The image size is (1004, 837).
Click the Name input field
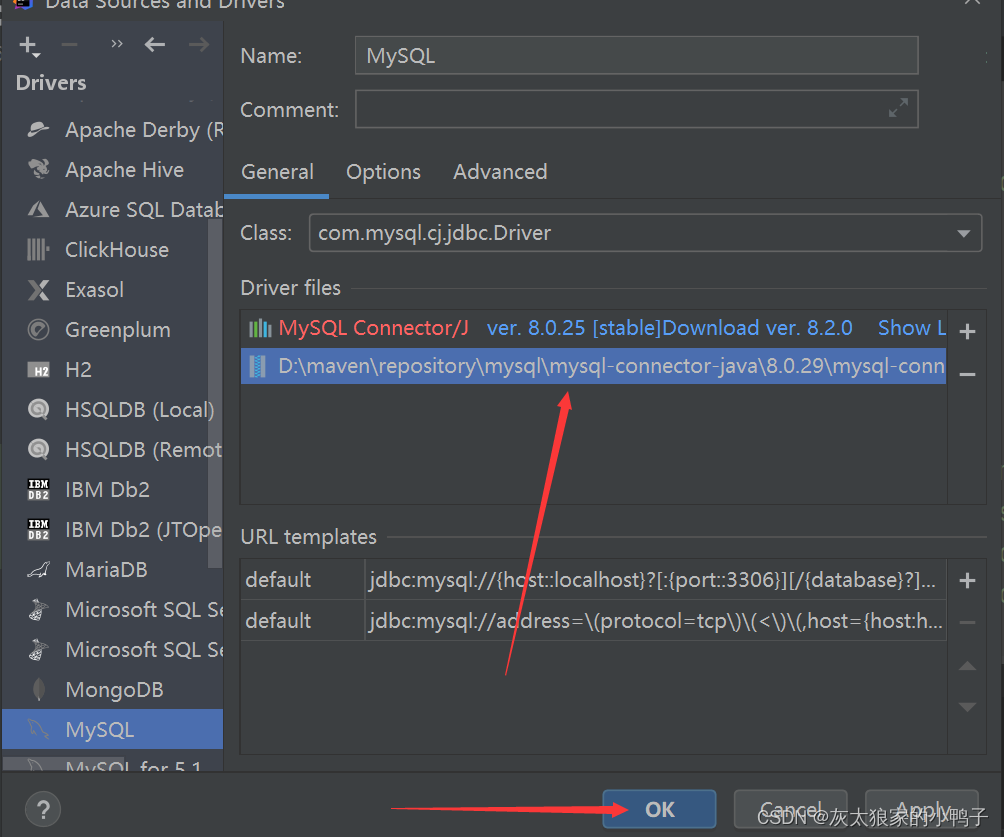pyautogui.click(x=636, y=56)
